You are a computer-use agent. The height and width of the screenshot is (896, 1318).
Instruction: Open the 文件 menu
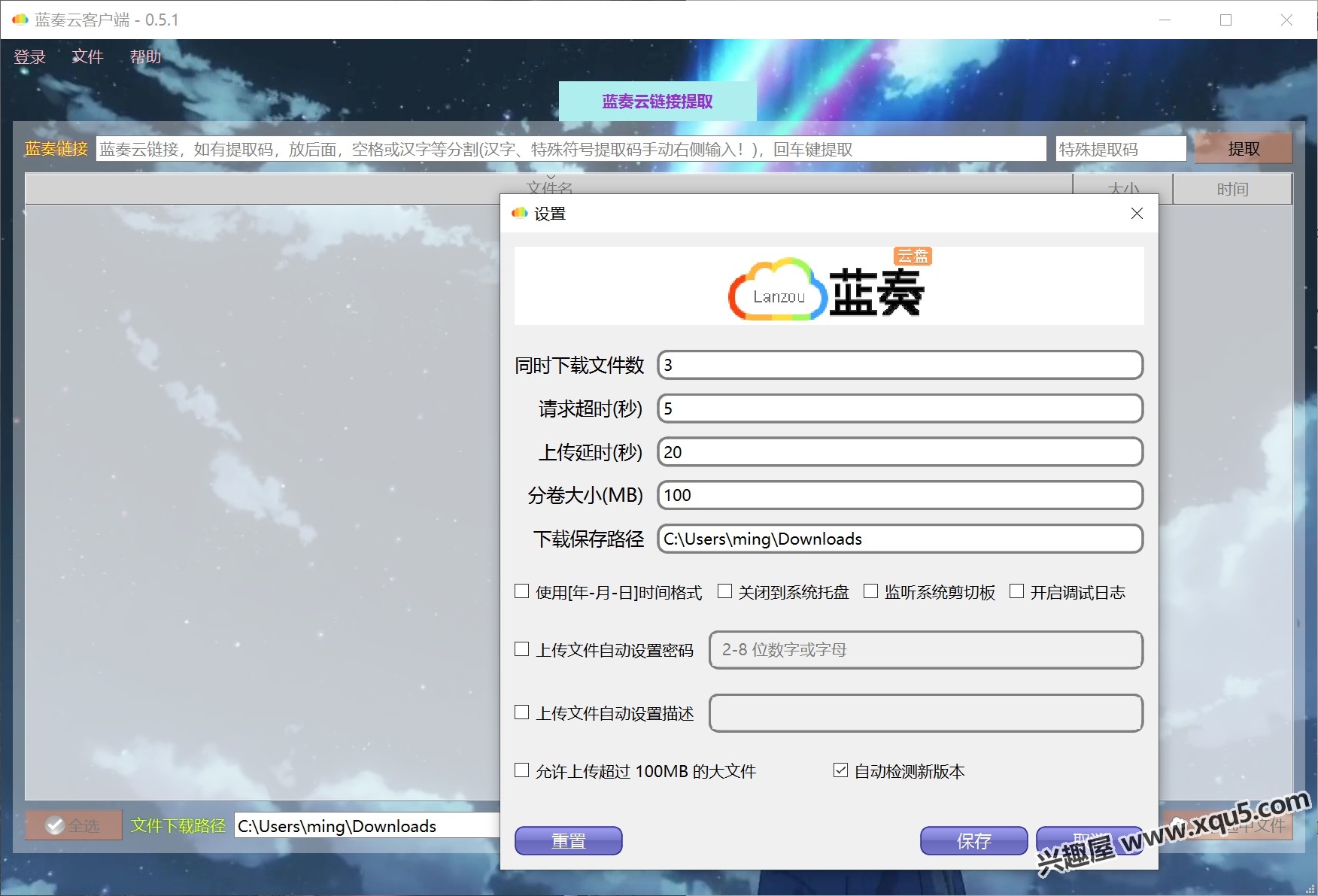[x=87, y=56]
